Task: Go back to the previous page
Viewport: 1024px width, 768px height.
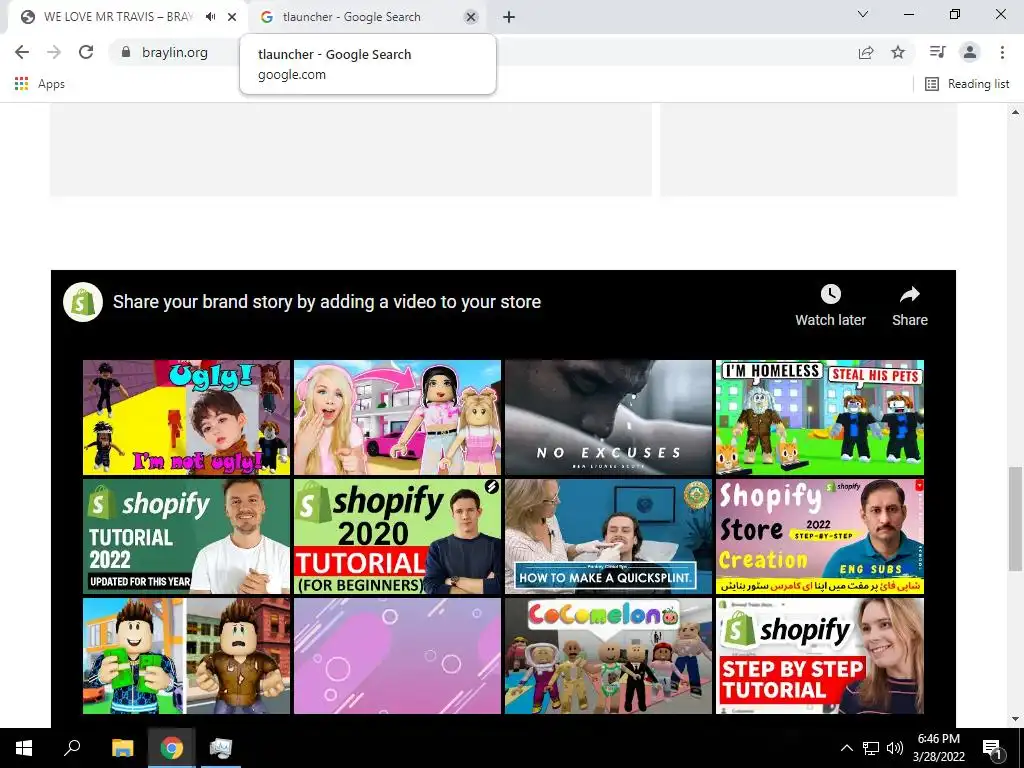Action: [x=22, y=52]
